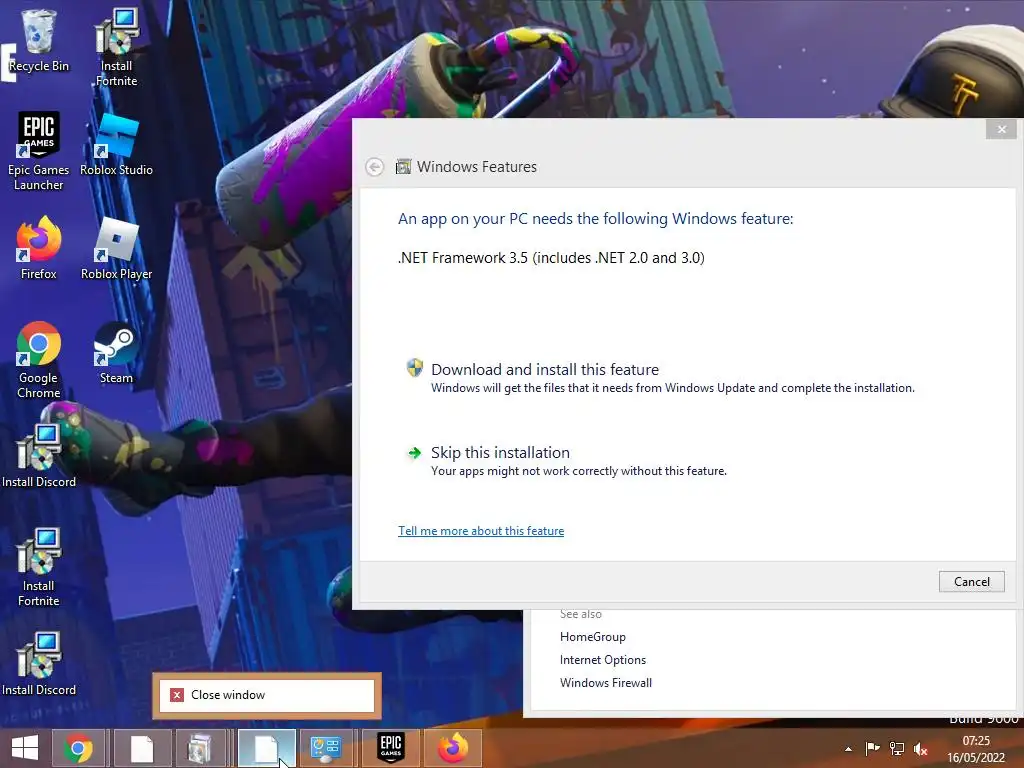This screenshot has width=1024, height=768.
Task: Open Tell me more about this feature
Action: (481, 531)
